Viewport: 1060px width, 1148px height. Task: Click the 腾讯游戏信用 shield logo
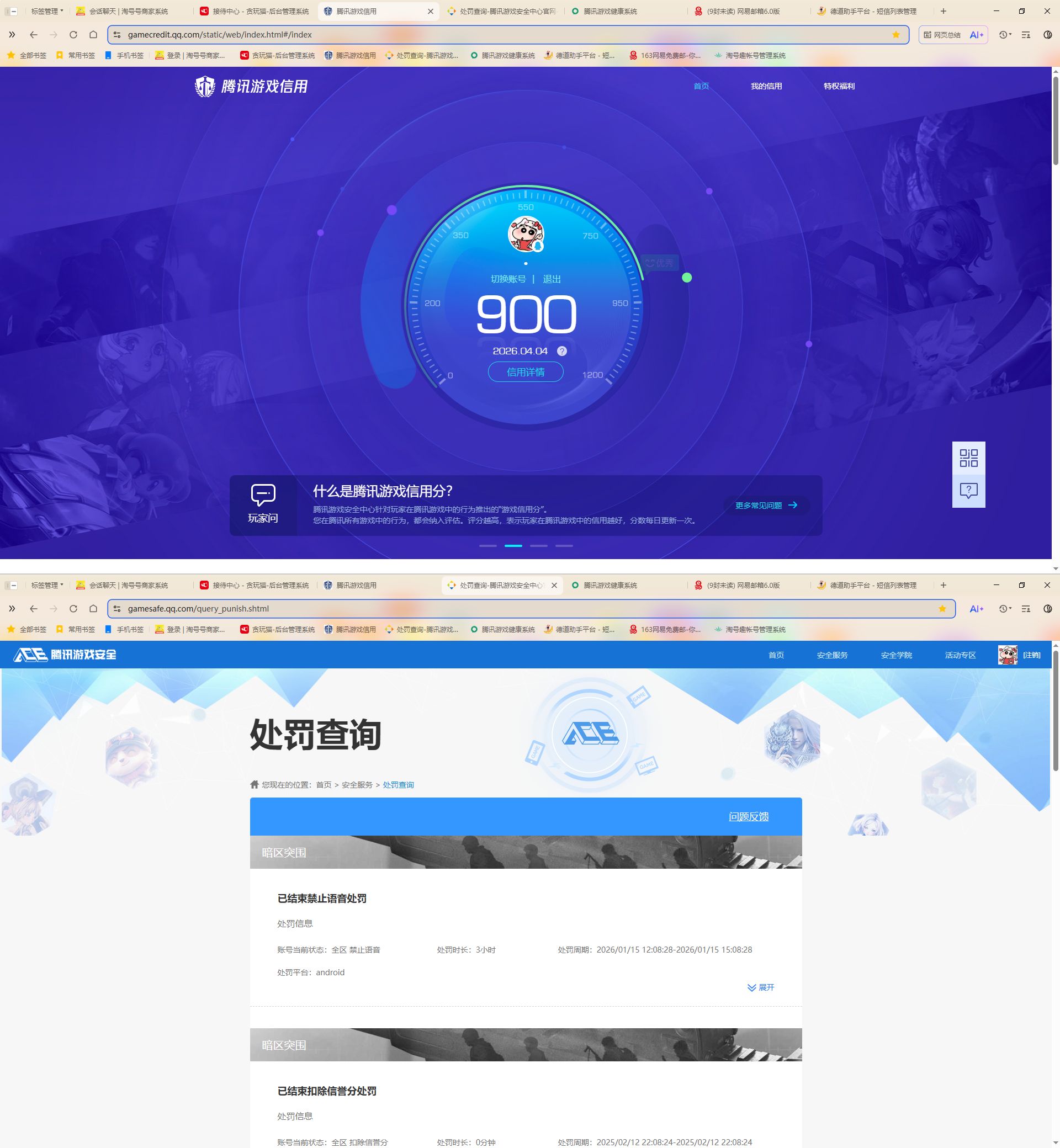(x=206, y=86)
